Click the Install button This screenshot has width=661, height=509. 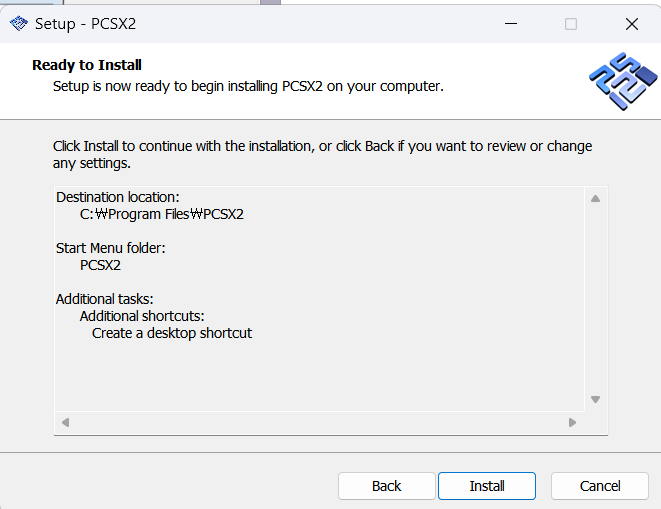(x=487, y=486)
